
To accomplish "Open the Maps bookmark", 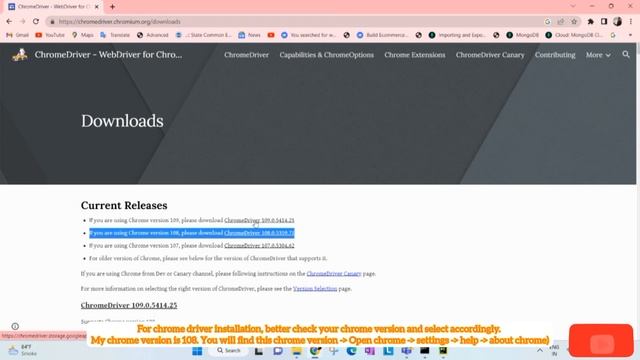I will pos(83,35).
